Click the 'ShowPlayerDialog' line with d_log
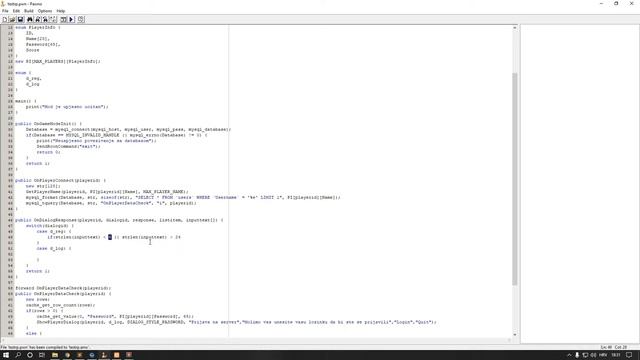 click(236, 322)
